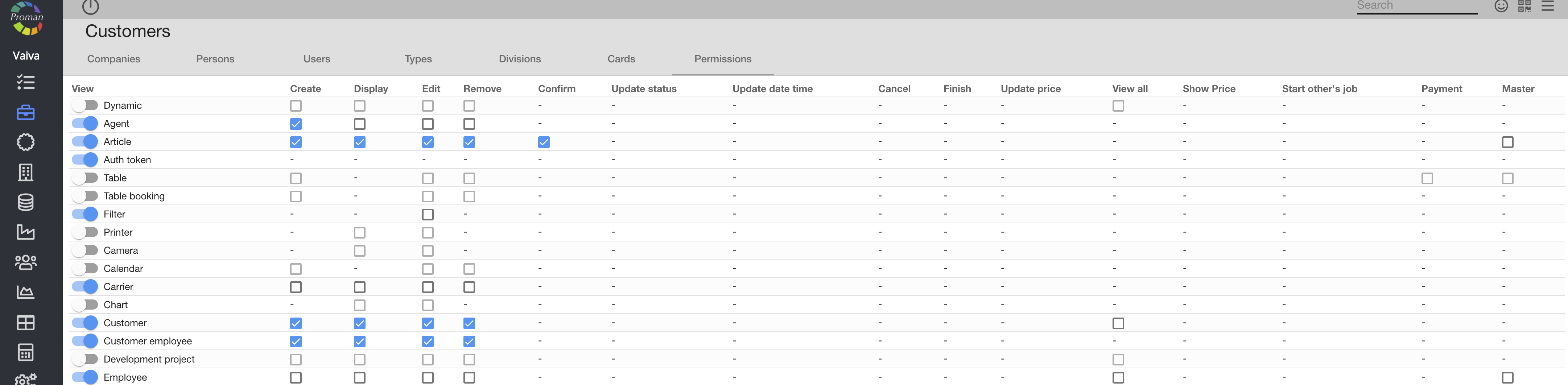Open the task checklist sidebar icon
This screenshot has height=385, width=1568.
pos(25,82)
